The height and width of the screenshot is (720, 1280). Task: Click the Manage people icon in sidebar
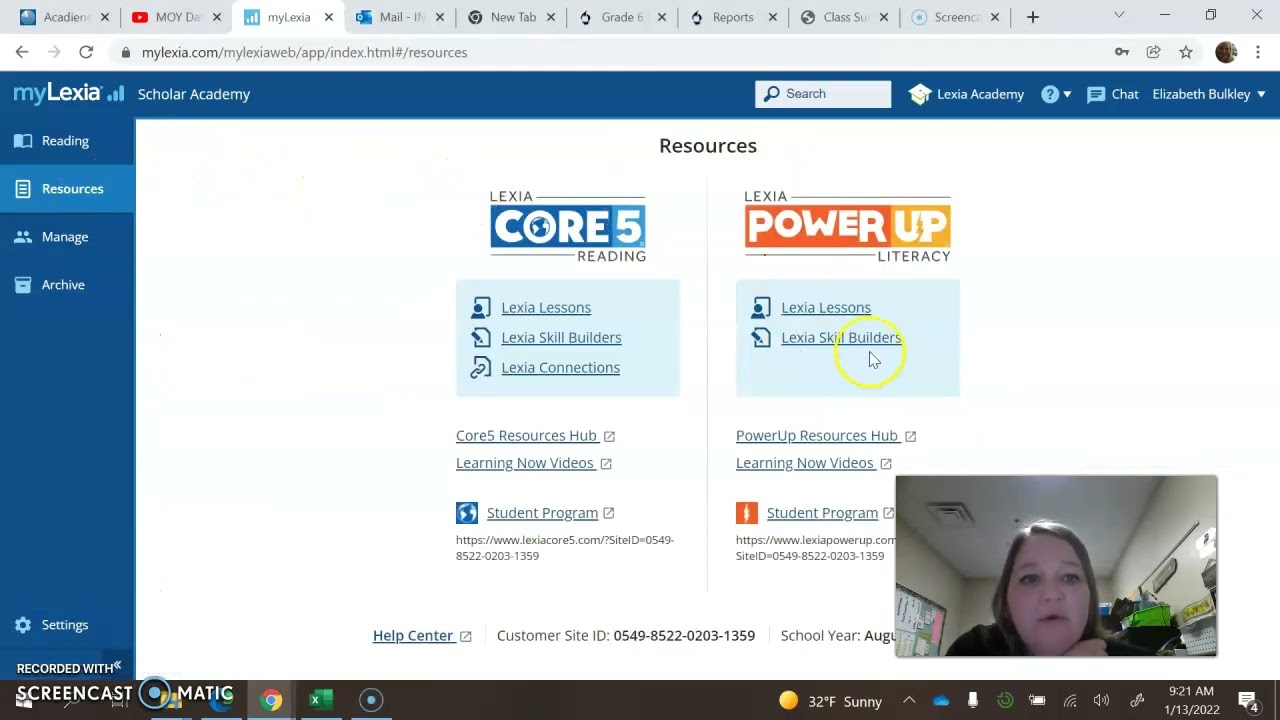pos(23,237)
